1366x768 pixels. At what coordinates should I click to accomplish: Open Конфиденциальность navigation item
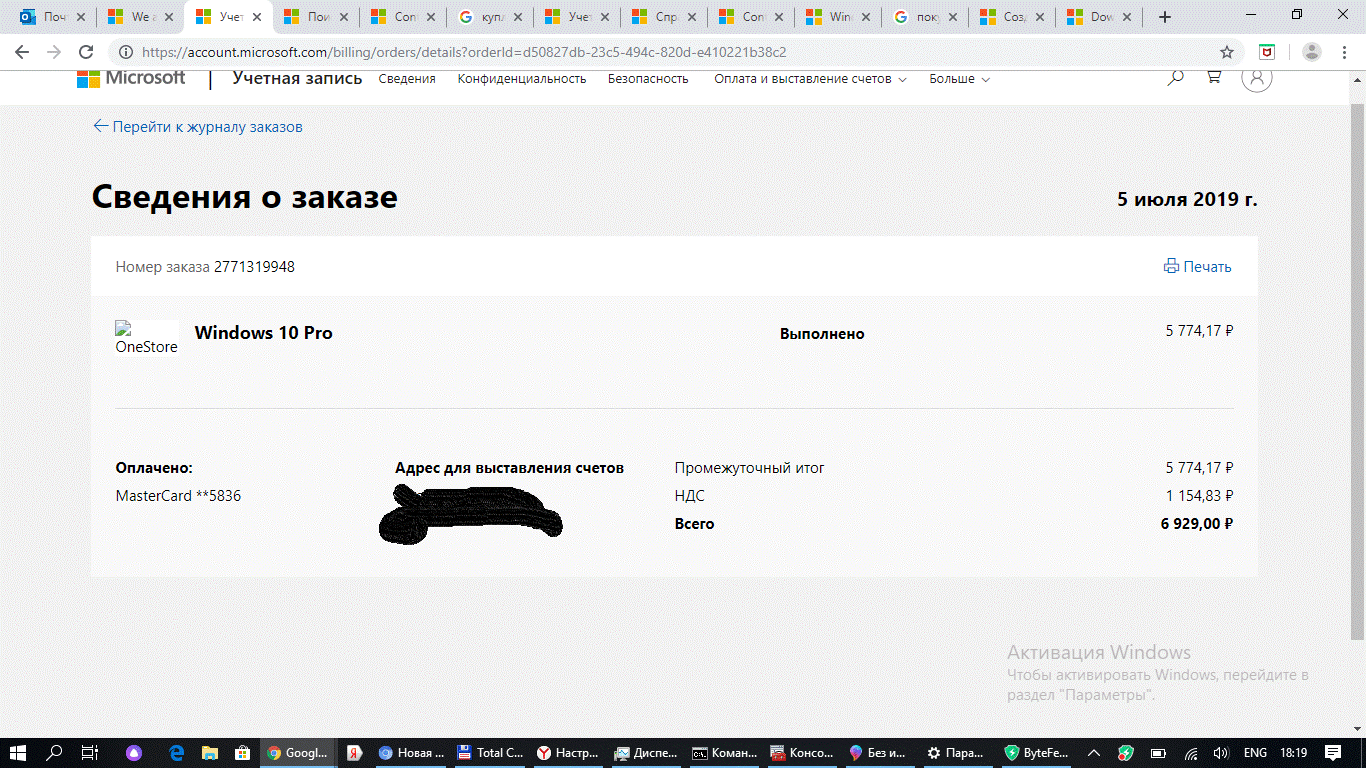522,79
